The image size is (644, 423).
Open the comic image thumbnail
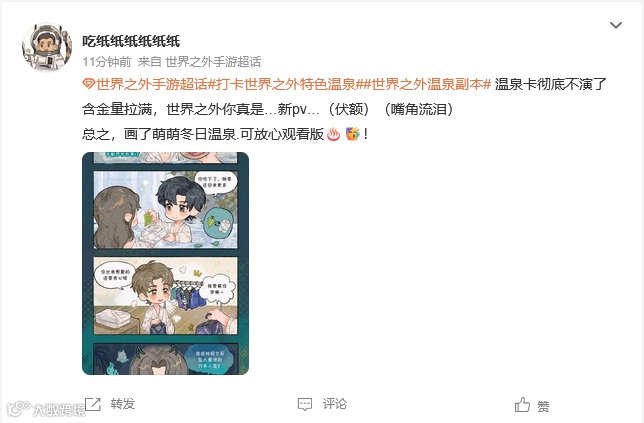(166, 263)
